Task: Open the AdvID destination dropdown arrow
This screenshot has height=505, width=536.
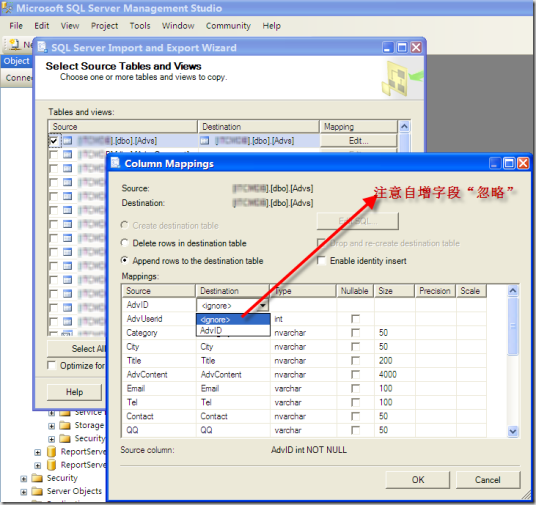Action: pyautogui.click(x=263, y=305)
